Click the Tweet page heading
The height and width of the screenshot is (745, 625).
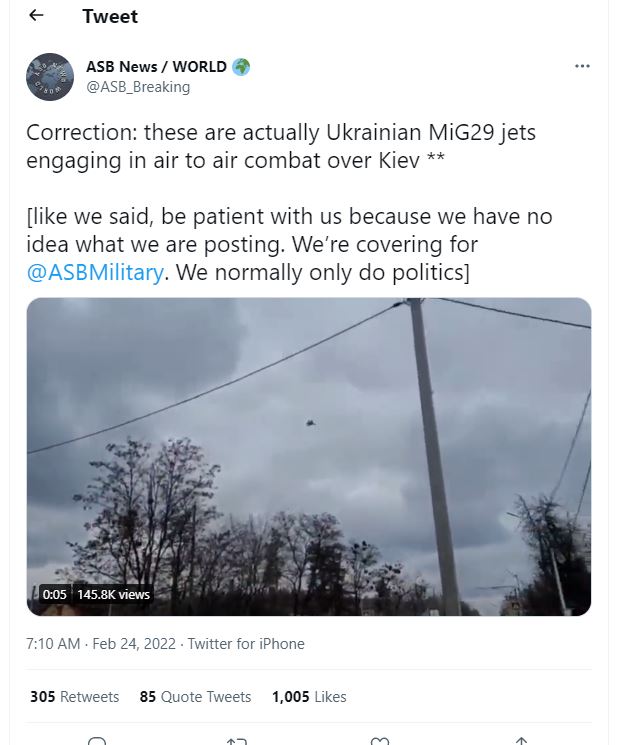pyautogui.click(x=110, y=16)
